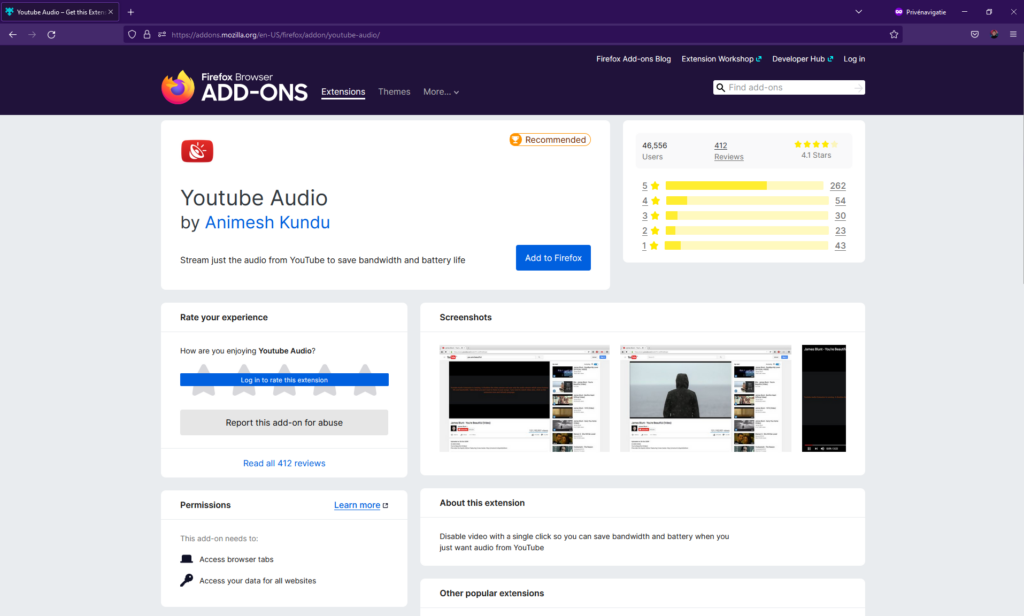Click the Firefox Add-ons logo
Viewport: 1024px width, 616px height.
(x=234, y=88)
